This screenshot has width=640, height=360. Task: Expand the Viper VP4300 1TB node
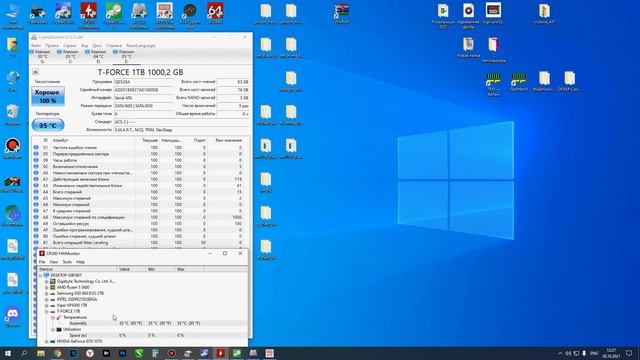47,305
